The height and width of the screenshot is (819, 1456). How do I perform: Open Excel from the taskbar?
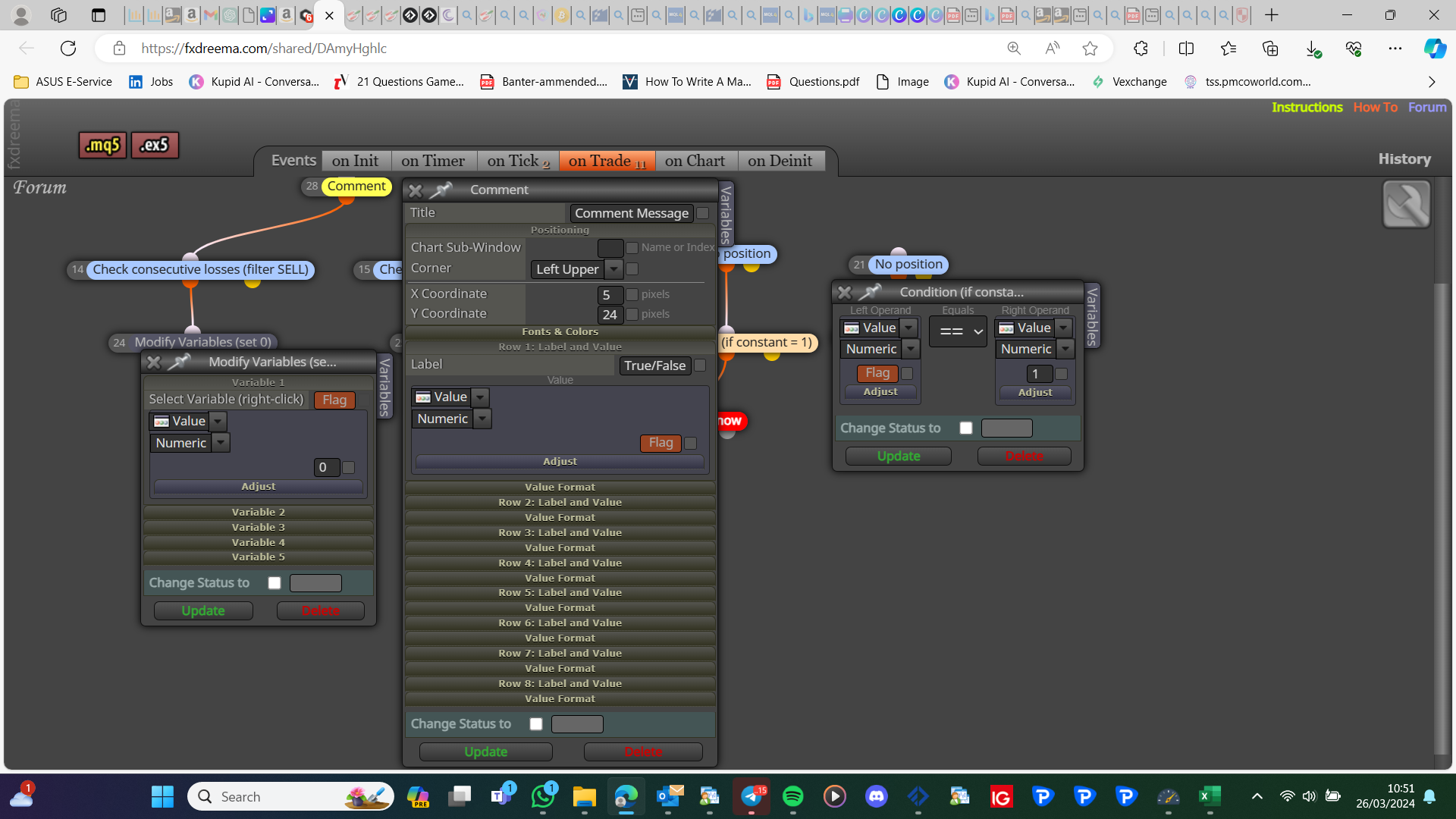[1210, 796]
